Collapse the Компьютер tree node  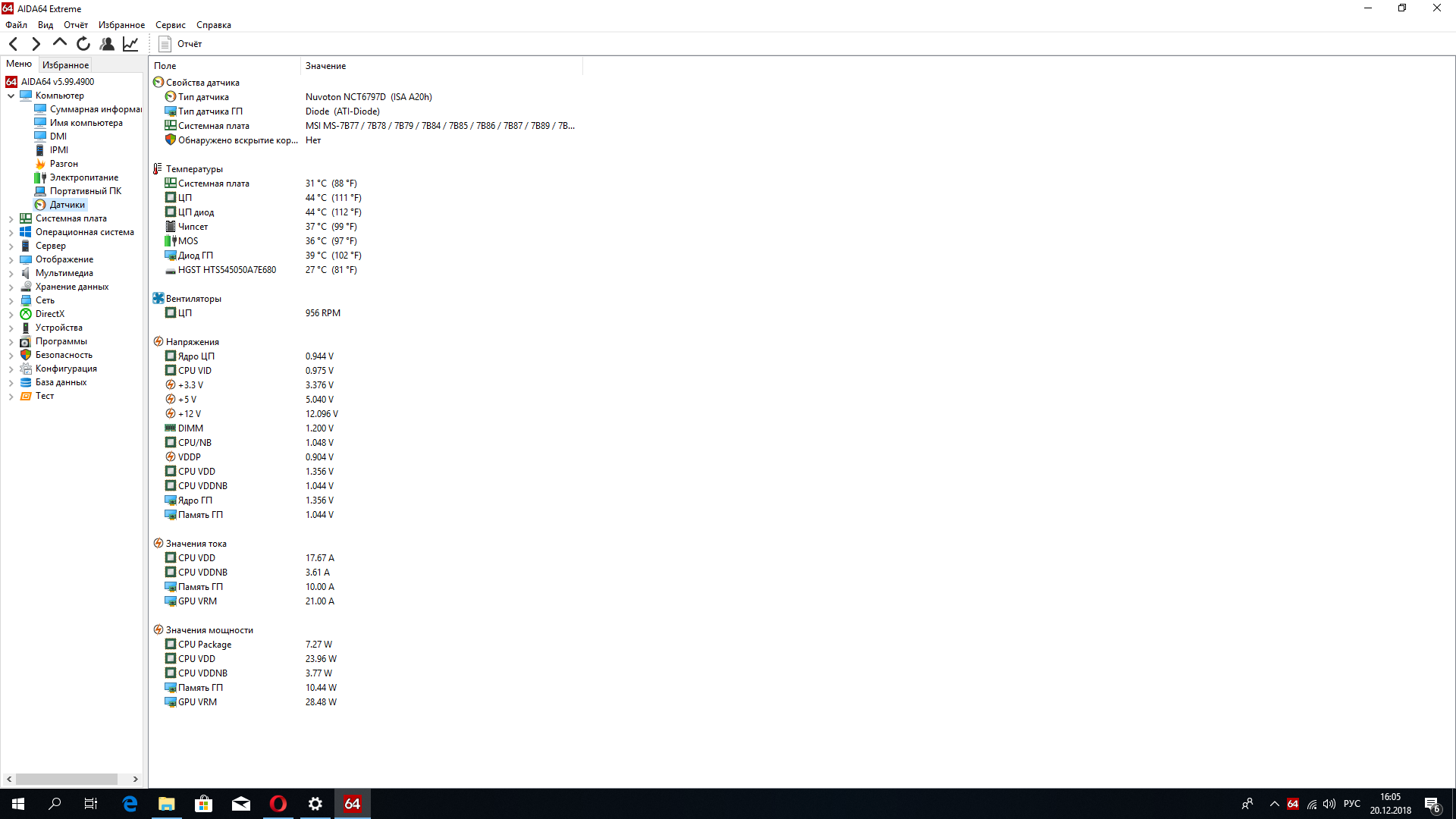coord(11,96)
